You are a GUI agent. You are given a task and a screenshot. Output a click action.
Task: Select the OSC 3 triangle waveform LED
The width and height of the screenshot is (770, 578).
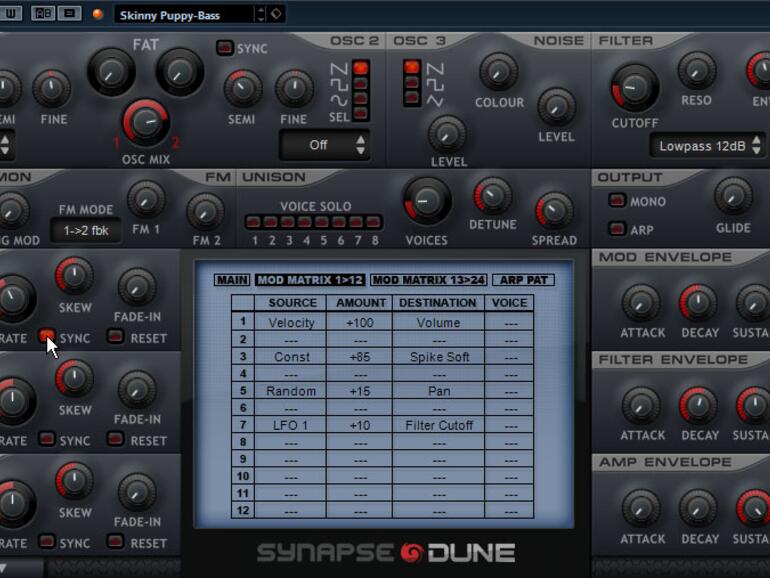tap(412, 98)
